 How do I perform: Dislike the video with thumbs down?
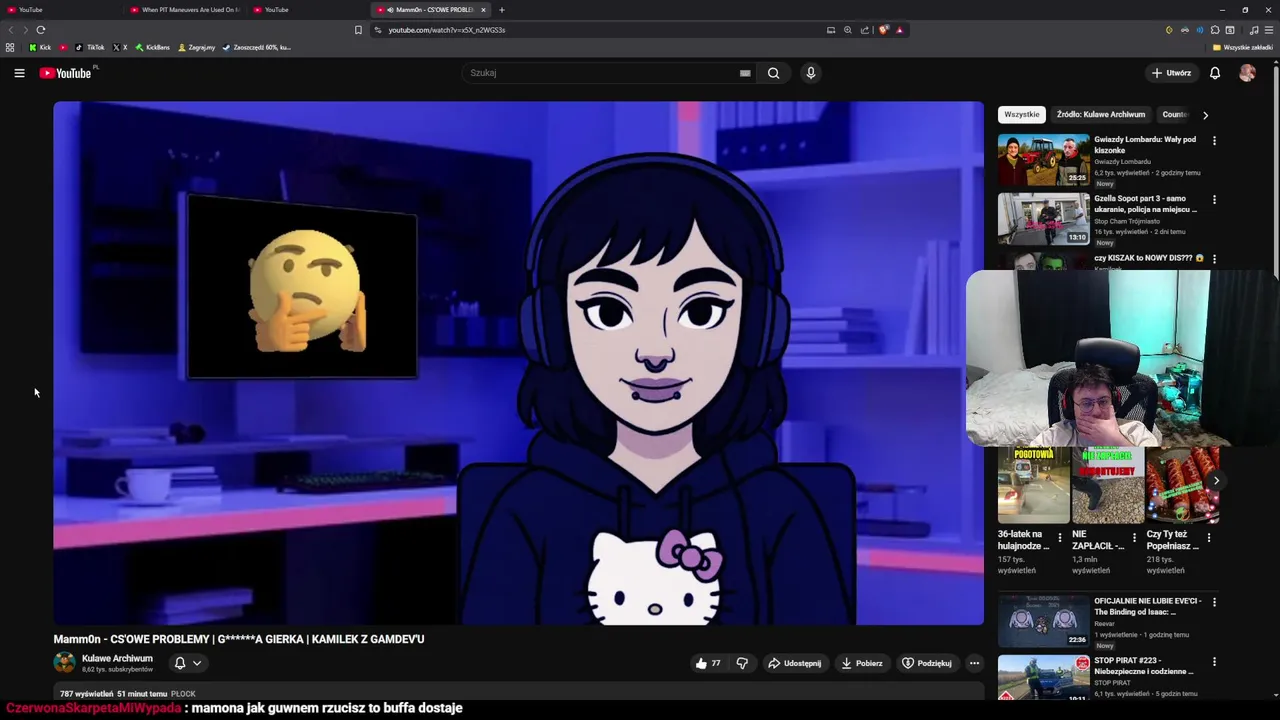pyautogui.click(x=742, y=663)
